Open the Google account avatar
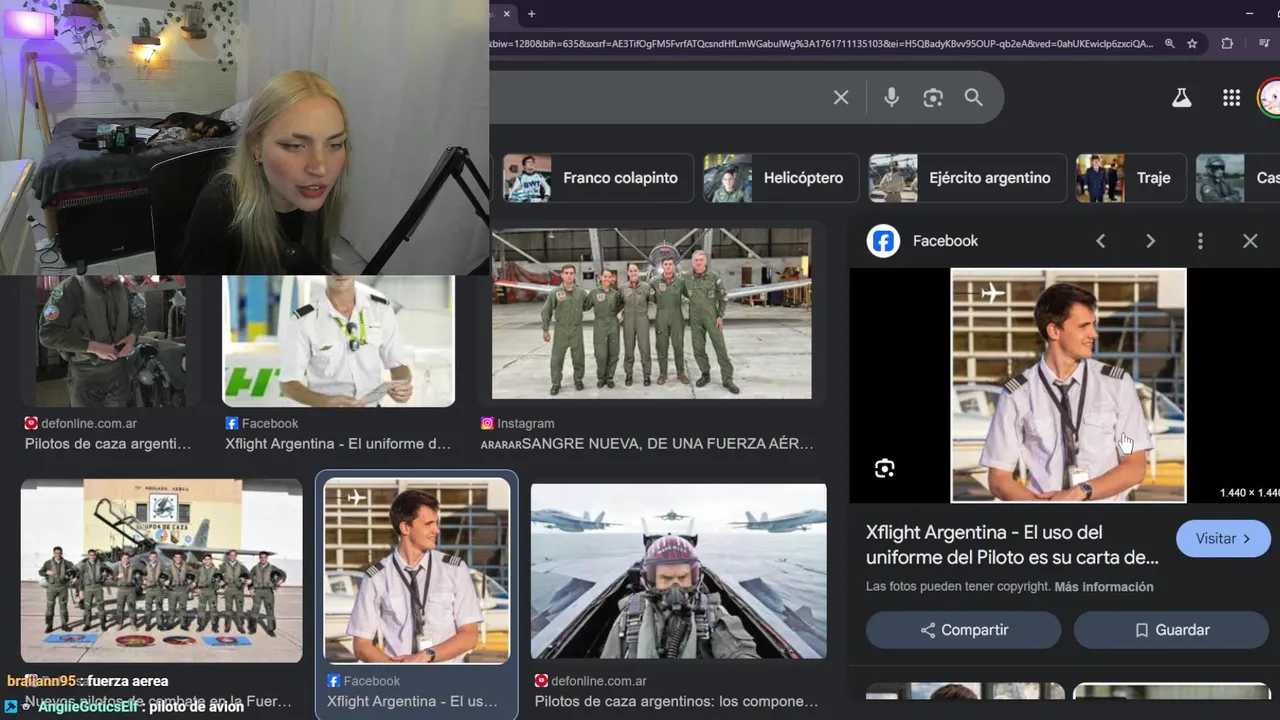This screenshot has height=720, width=1280. pyautogui.click(x=1269, y=97)
